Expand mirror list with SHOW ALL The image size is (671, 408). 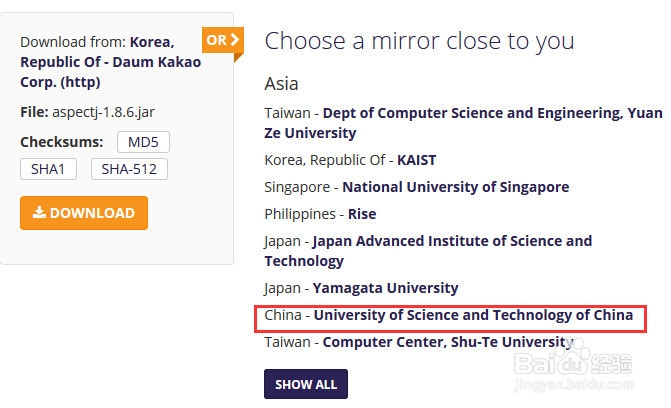[306, 384]
